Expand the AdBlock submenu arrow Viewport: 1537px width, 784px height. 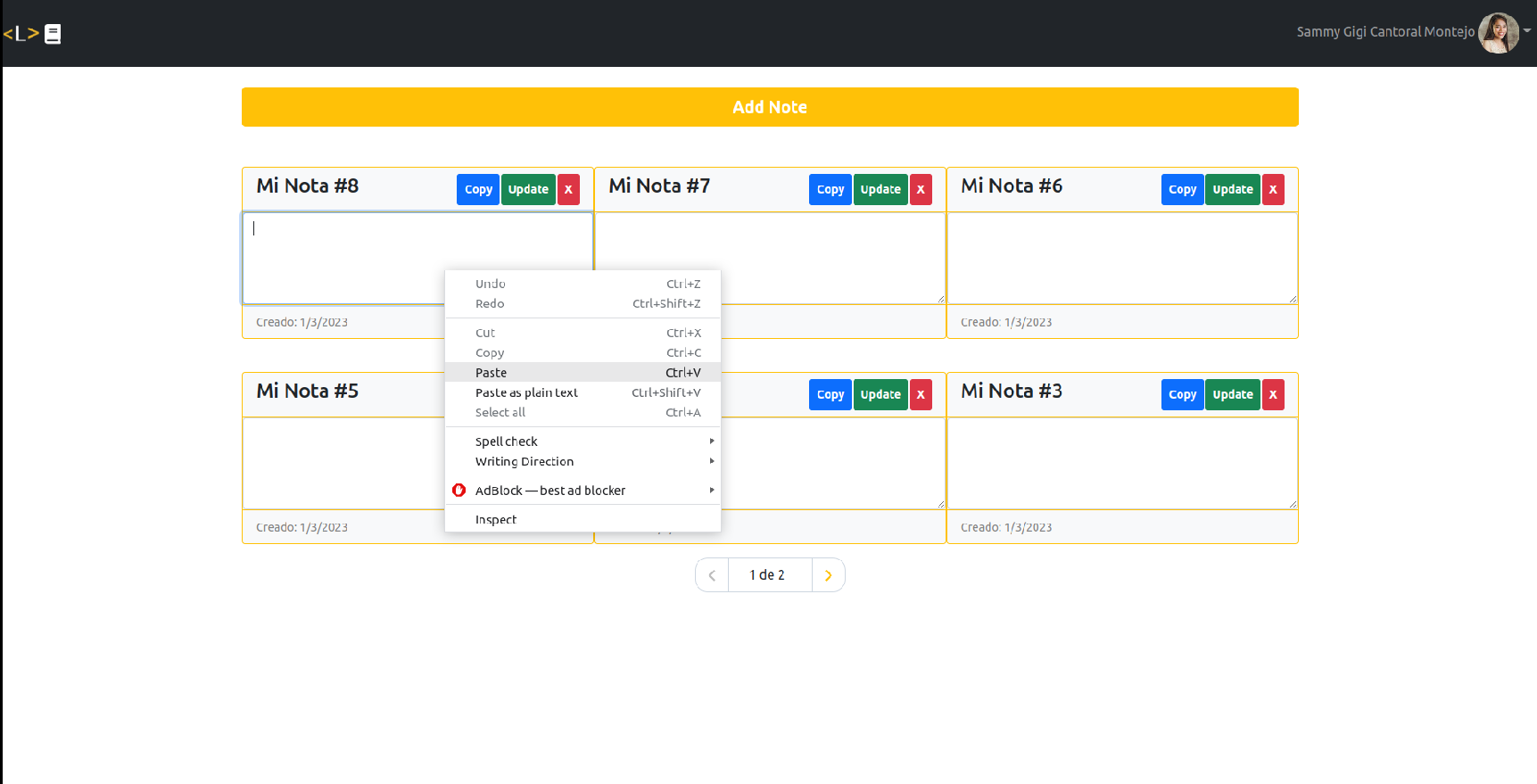[712, 491]
